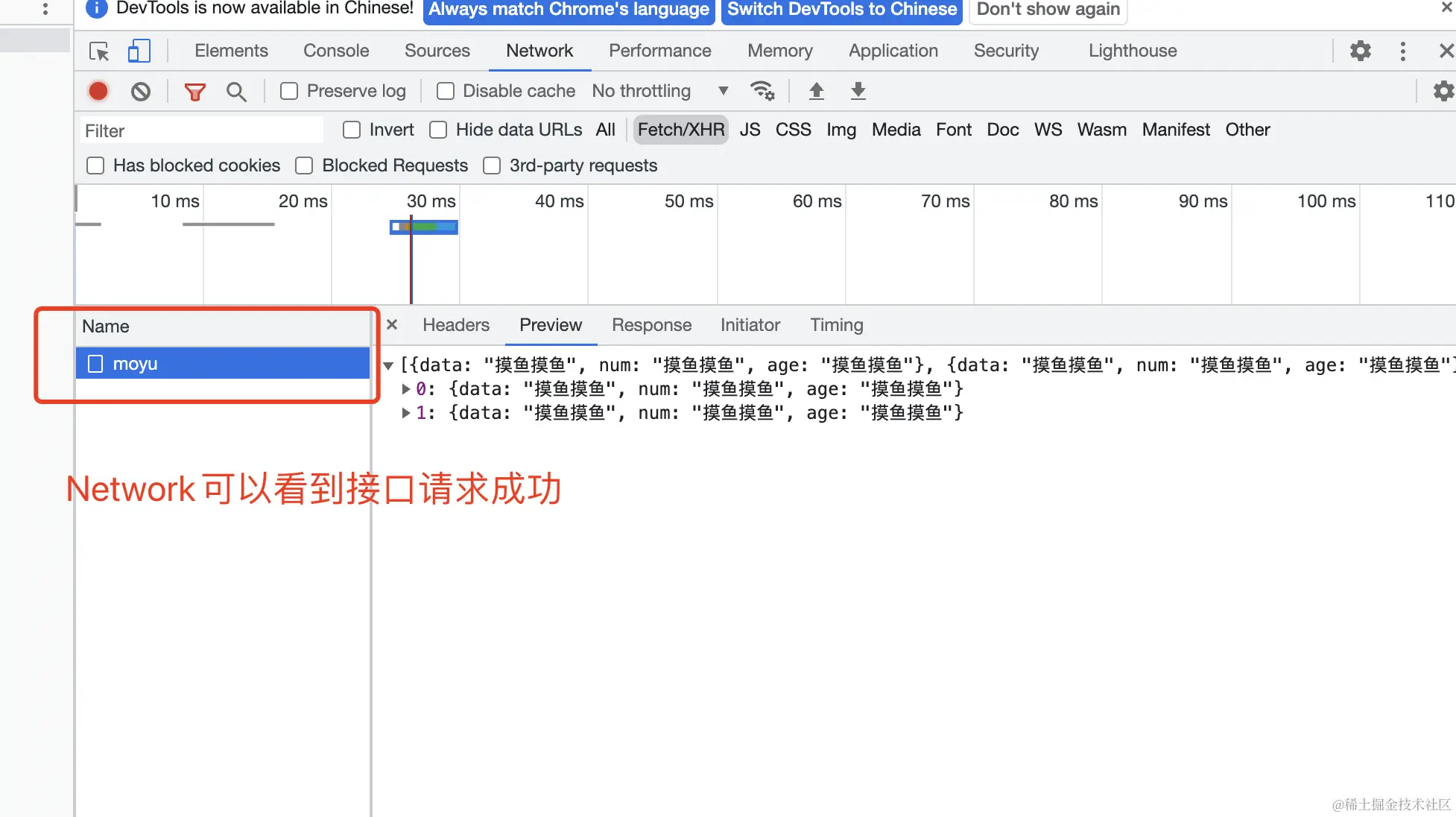Enable Preserve log
1456x817 pixels.
[289, 90]
